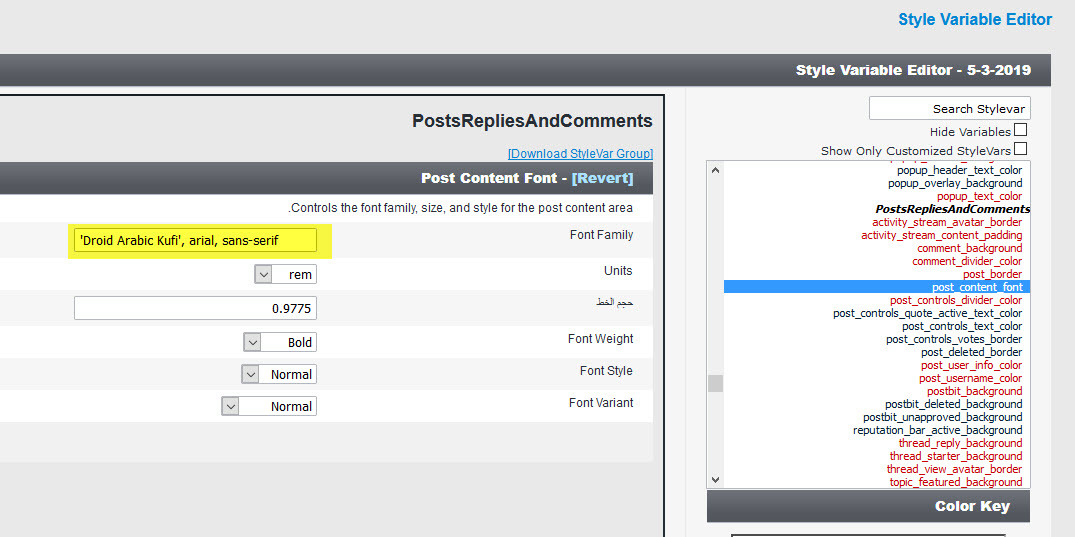Image resolution: width=1075 pixels, height=537 pixels.
Task: Enable Show Only Customized StyleVars checkbox
Action: pyautogui.click(x=1020, y=149)
